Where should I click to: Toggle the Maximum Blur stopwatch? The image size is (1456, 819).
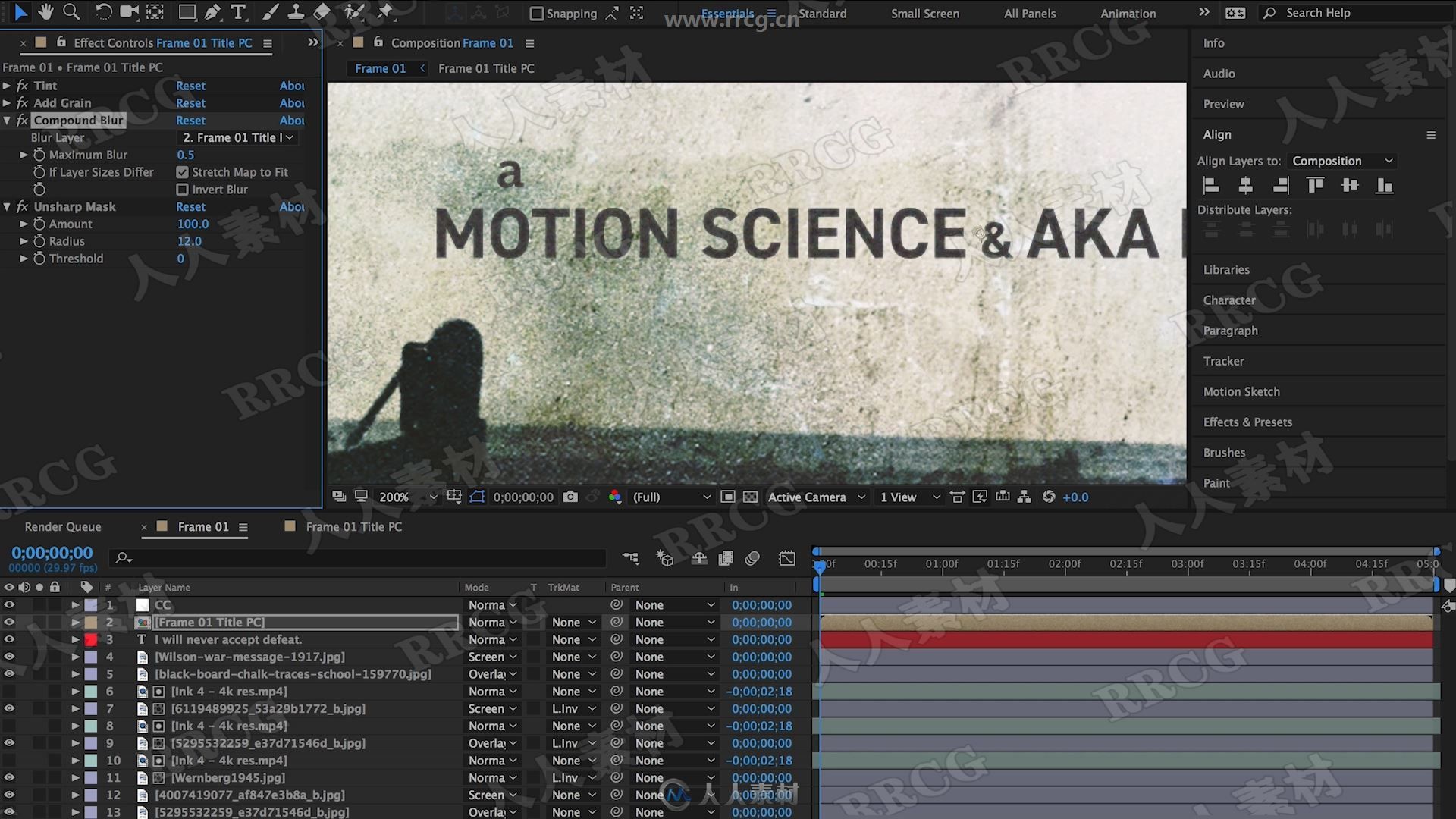coord(39,155)
